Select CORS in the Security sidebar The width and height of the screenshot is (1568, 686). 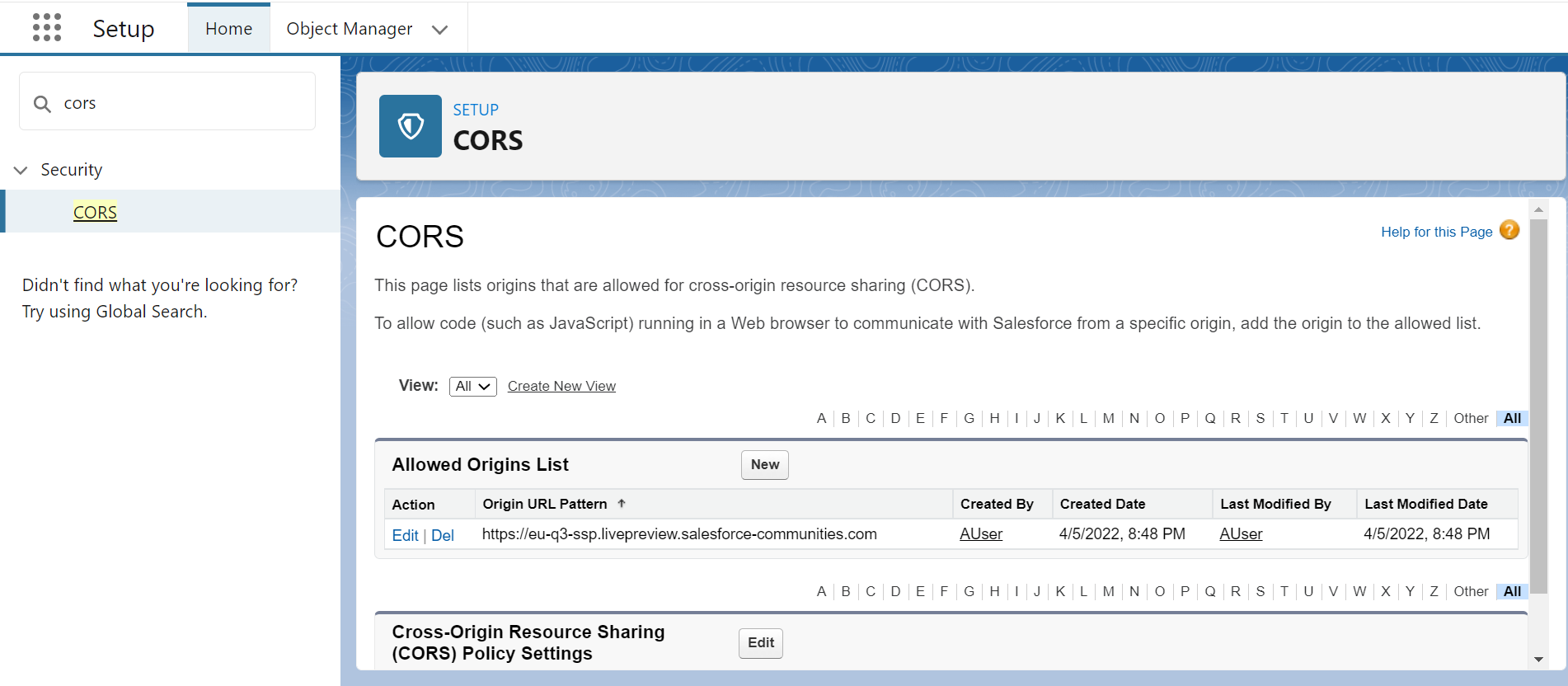(96, 212)
